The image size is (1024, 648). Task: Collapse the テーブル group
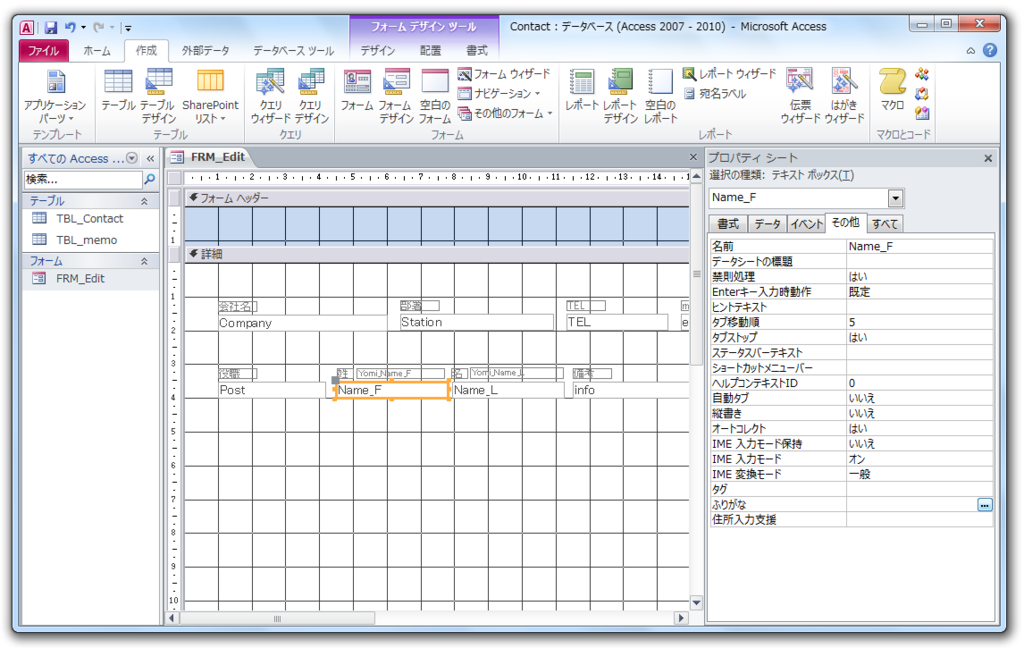[144, 201]
